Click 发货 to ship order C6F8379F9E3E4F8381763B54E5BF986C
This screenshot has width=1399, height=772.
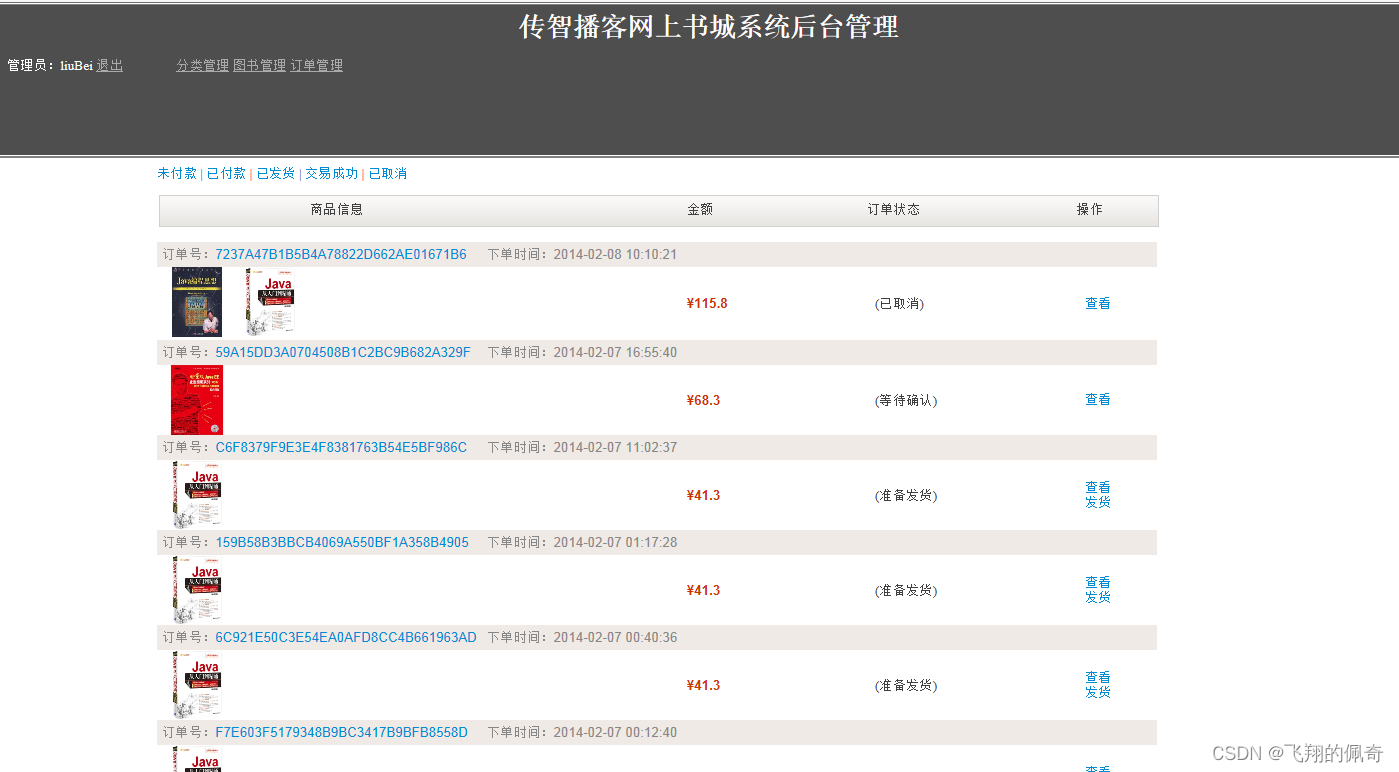click(x=1098, y=502)
